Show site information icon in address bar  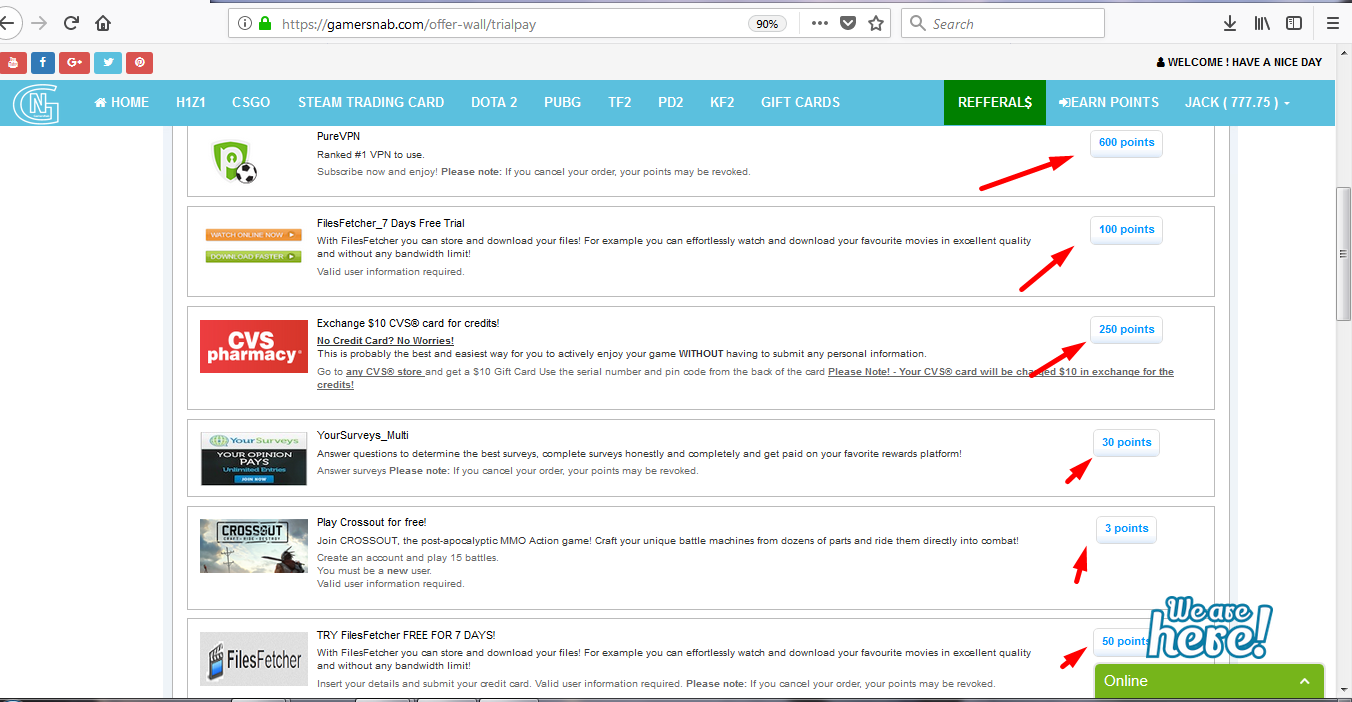tap(245, 23)
